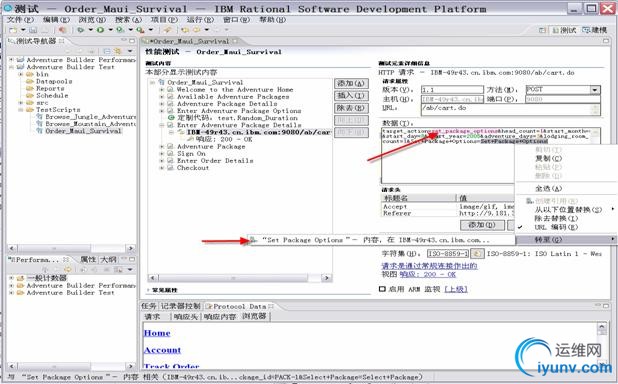Click the green Run toolbar icon
Screen dimensions: 618x384
[x=101, y=30]
